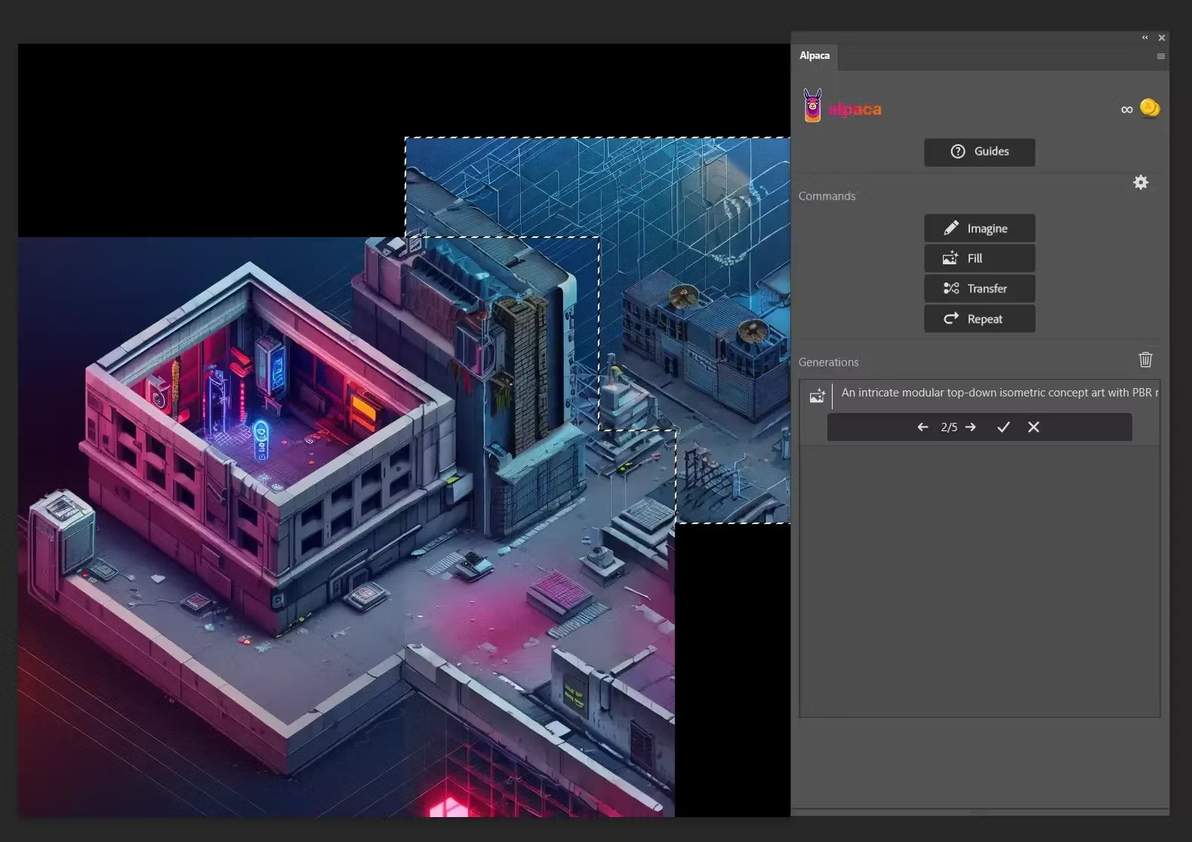Run the Fill command

click(x=979, y=258)
